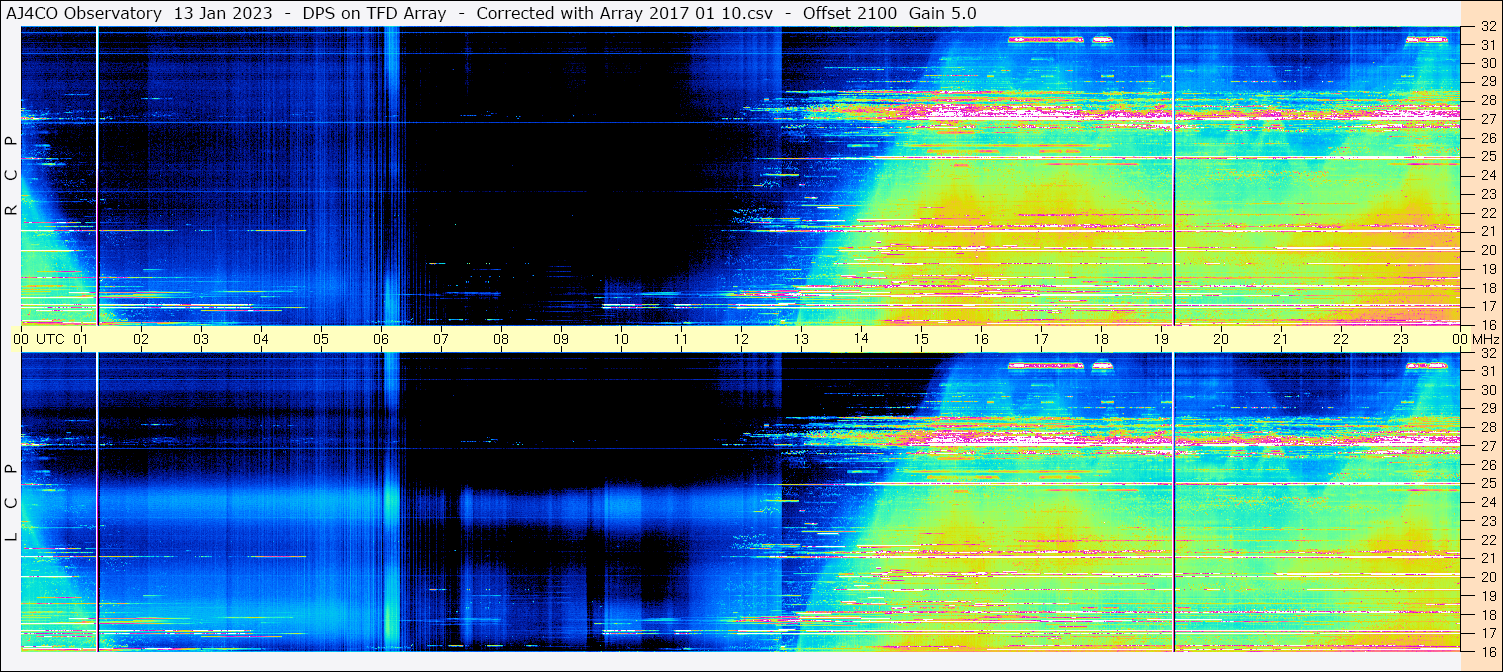Click 19 on LCP panel frequency scale

[x=1487, y=595]
